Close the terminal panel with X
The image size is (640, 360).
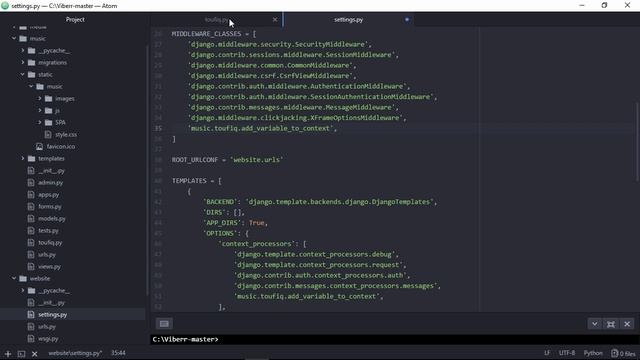click(x=627, y=324)
